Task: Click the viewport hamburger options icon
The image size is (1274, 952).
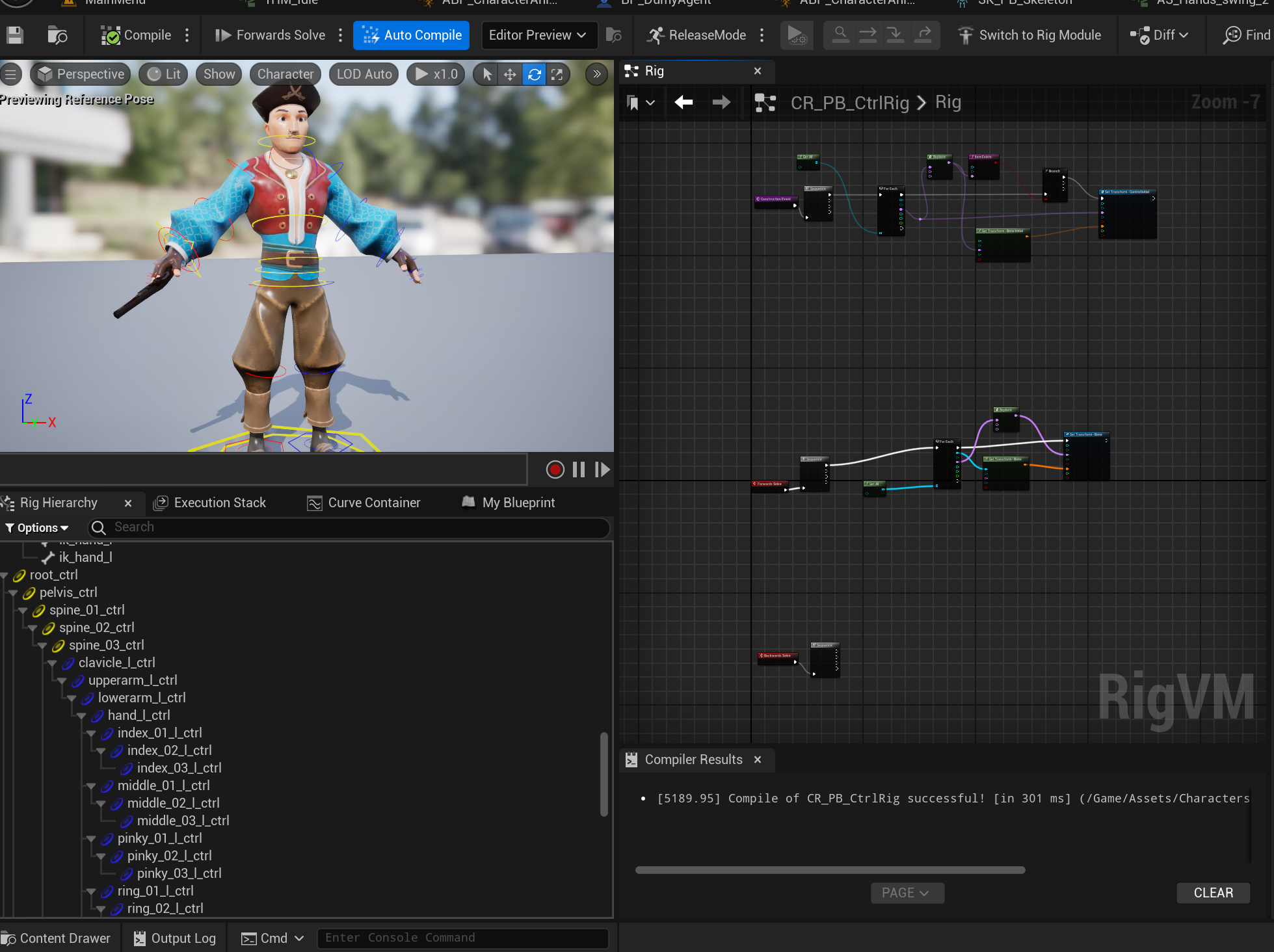Action: [x=10, y=74]
